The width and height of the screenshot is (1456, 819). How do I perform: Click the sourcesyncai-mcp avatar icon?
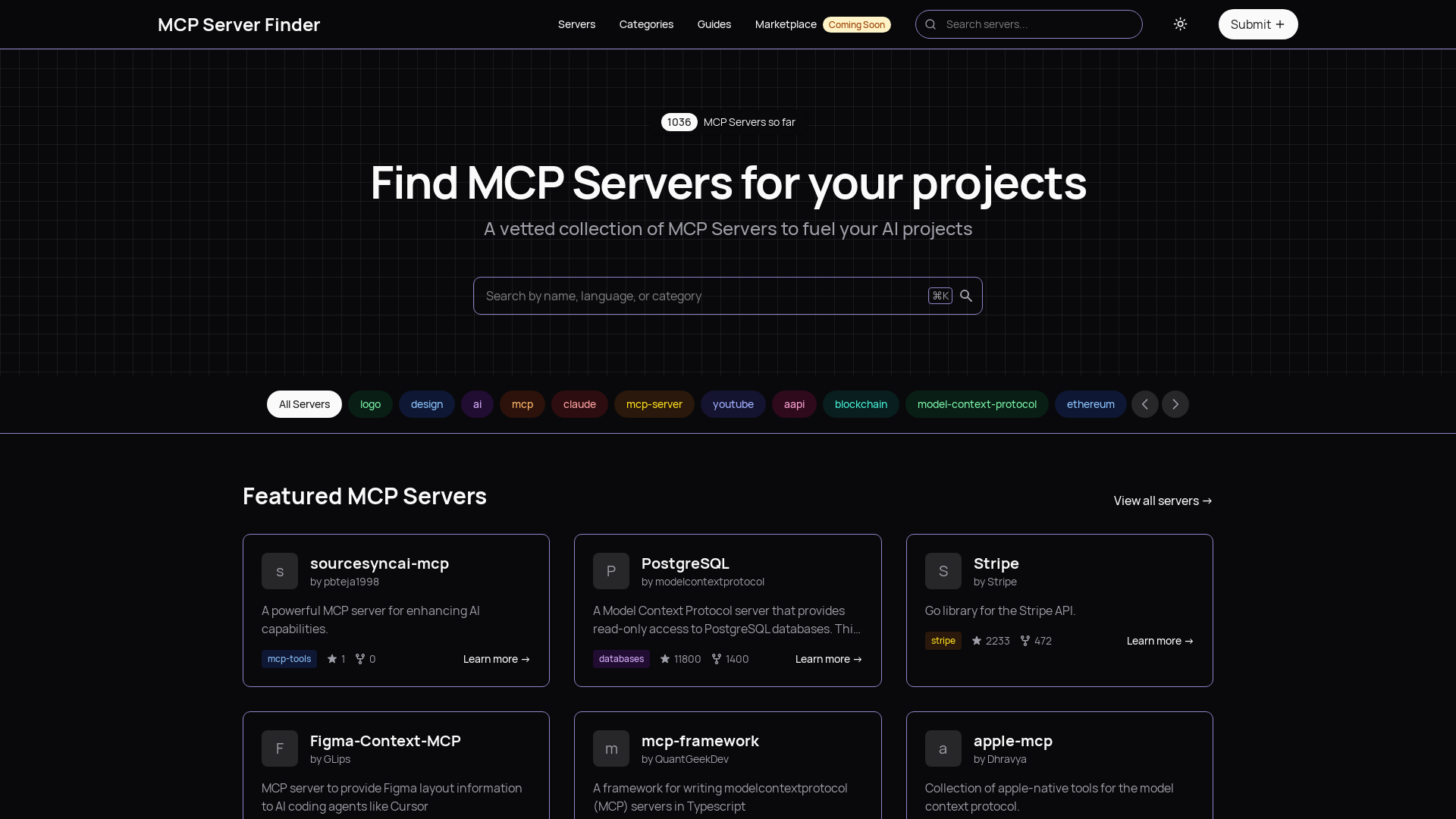[280, 571]
